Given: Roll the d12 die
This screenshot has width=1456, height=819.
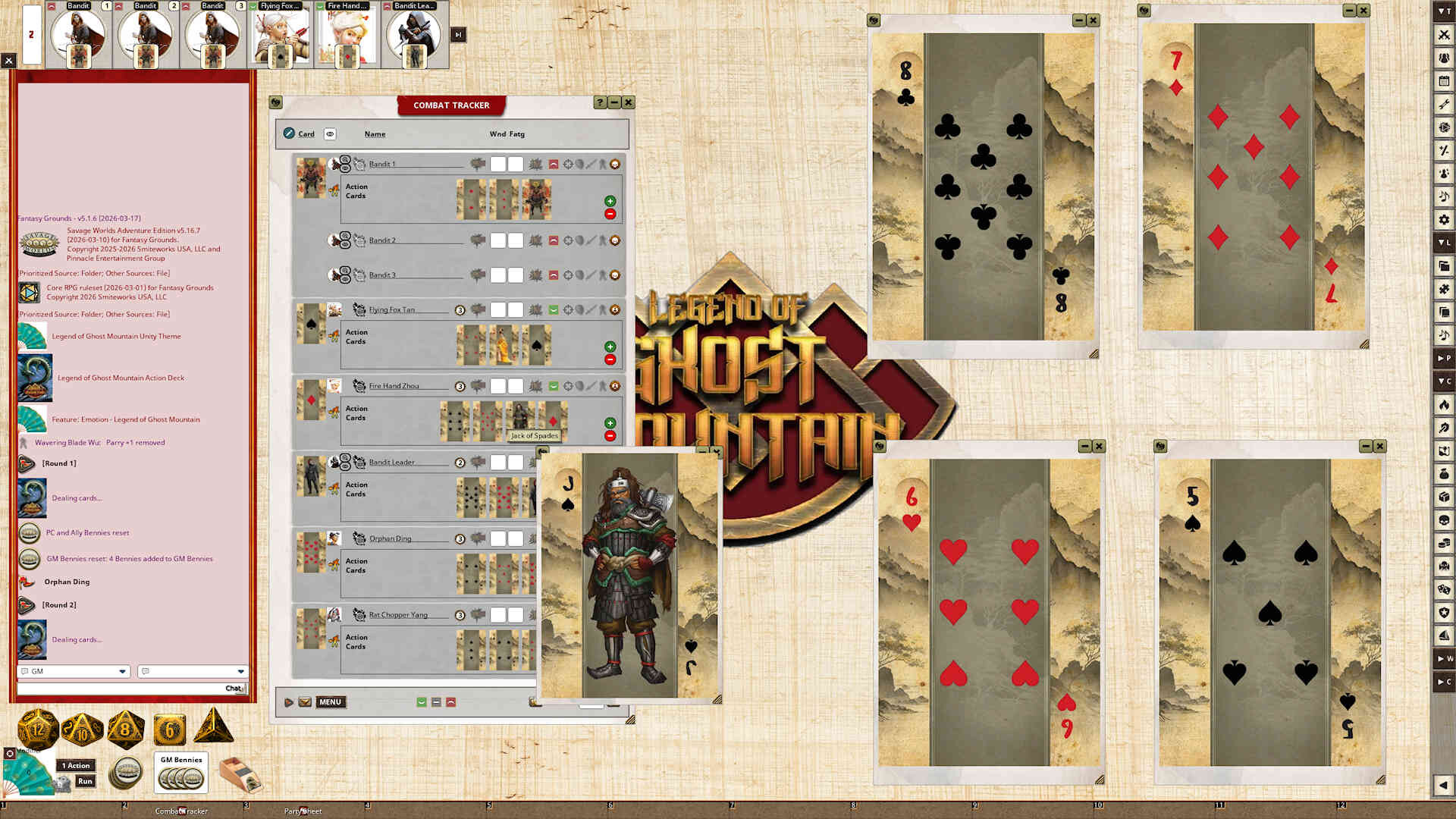Looking at the screenshot, I should (37, 730).
